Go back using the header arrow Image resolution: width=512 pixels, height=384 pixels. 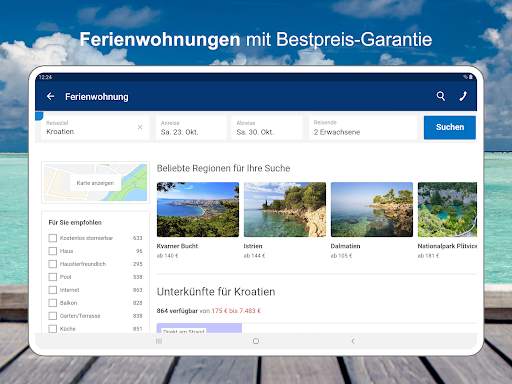(x=51, y=96)
